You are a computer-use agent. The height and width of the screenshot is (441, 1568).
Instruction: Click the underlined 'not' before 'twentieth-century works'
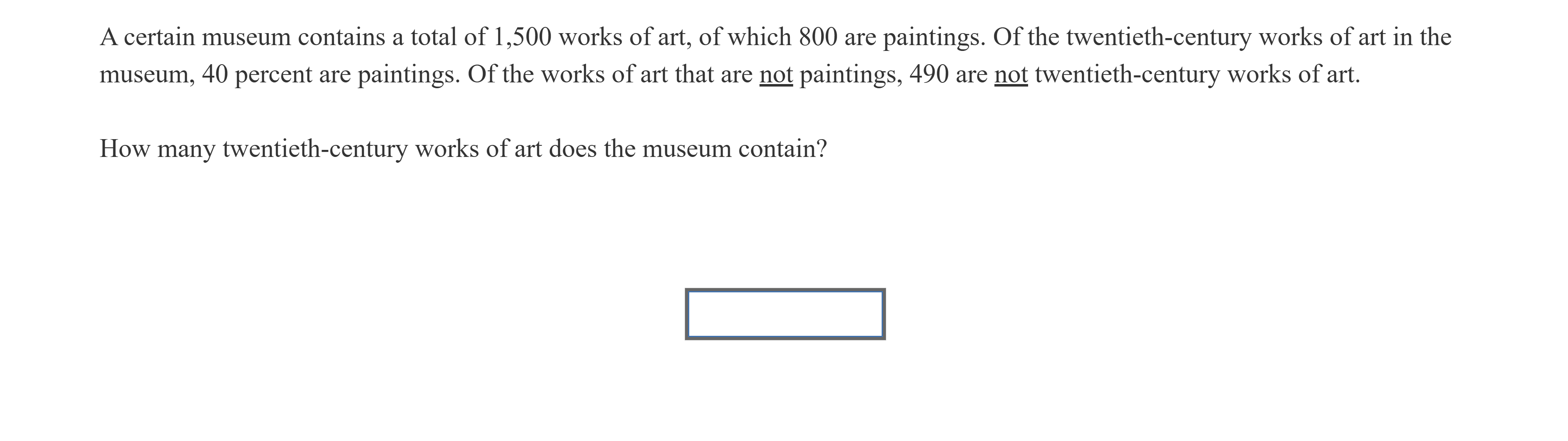[1010, 75]
